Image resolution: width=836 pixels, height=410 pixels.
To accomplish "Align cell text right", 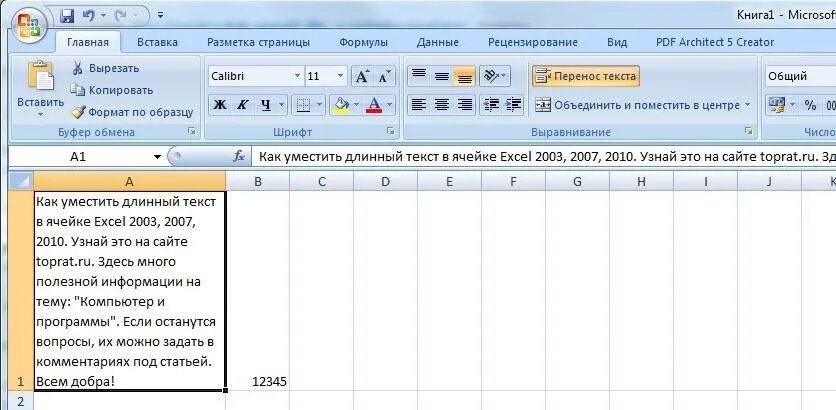I will [x=464, y=105].
